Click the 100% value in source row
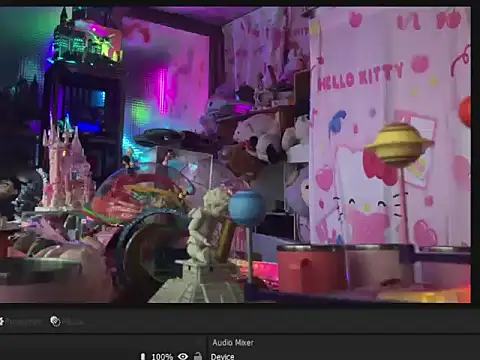Screen dimensions: 480x360 [162, 357]
